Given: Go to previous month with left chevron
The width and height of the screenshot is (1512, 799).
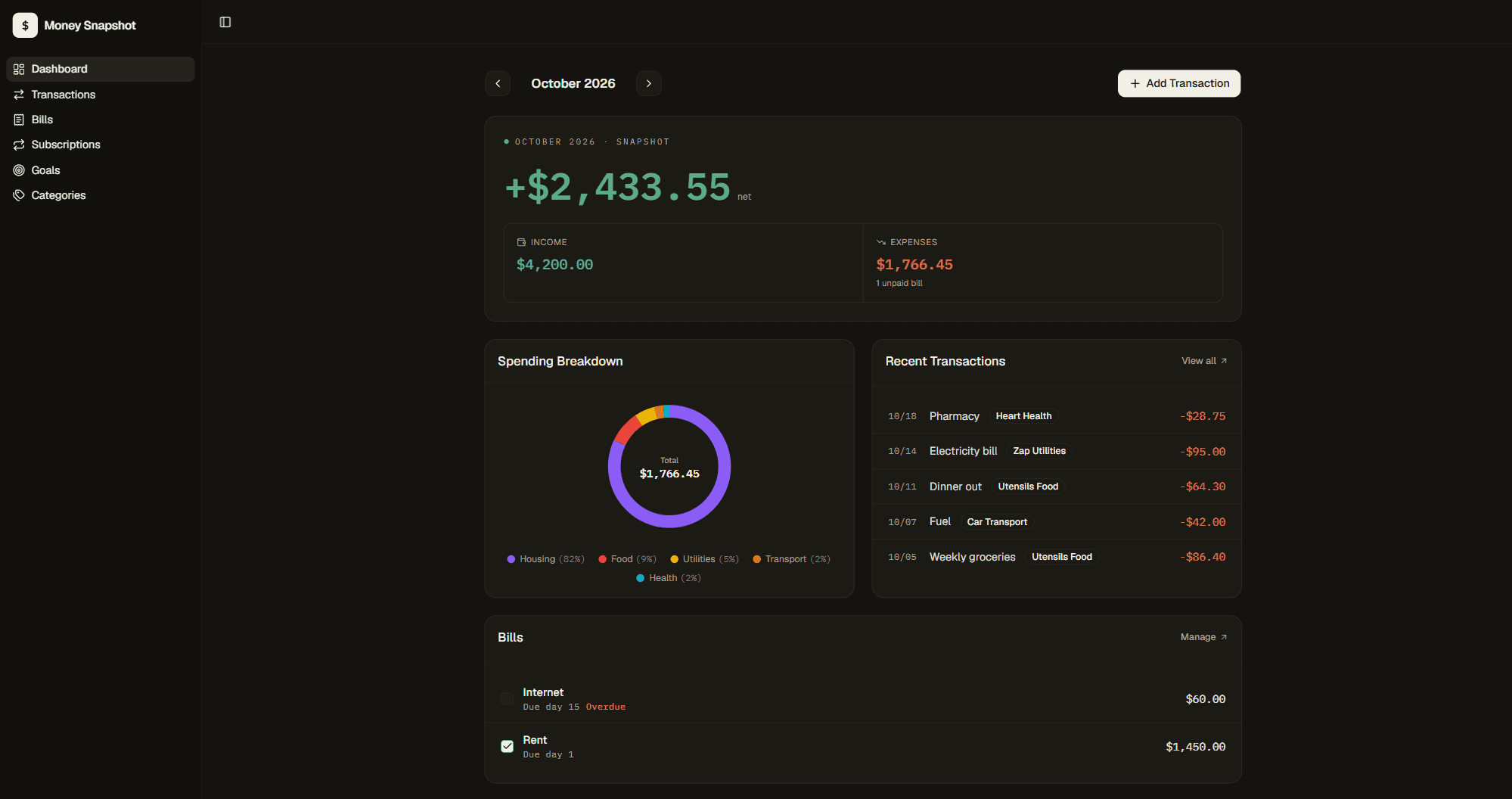Looking at the screenshot, I should tap(498, 83).
